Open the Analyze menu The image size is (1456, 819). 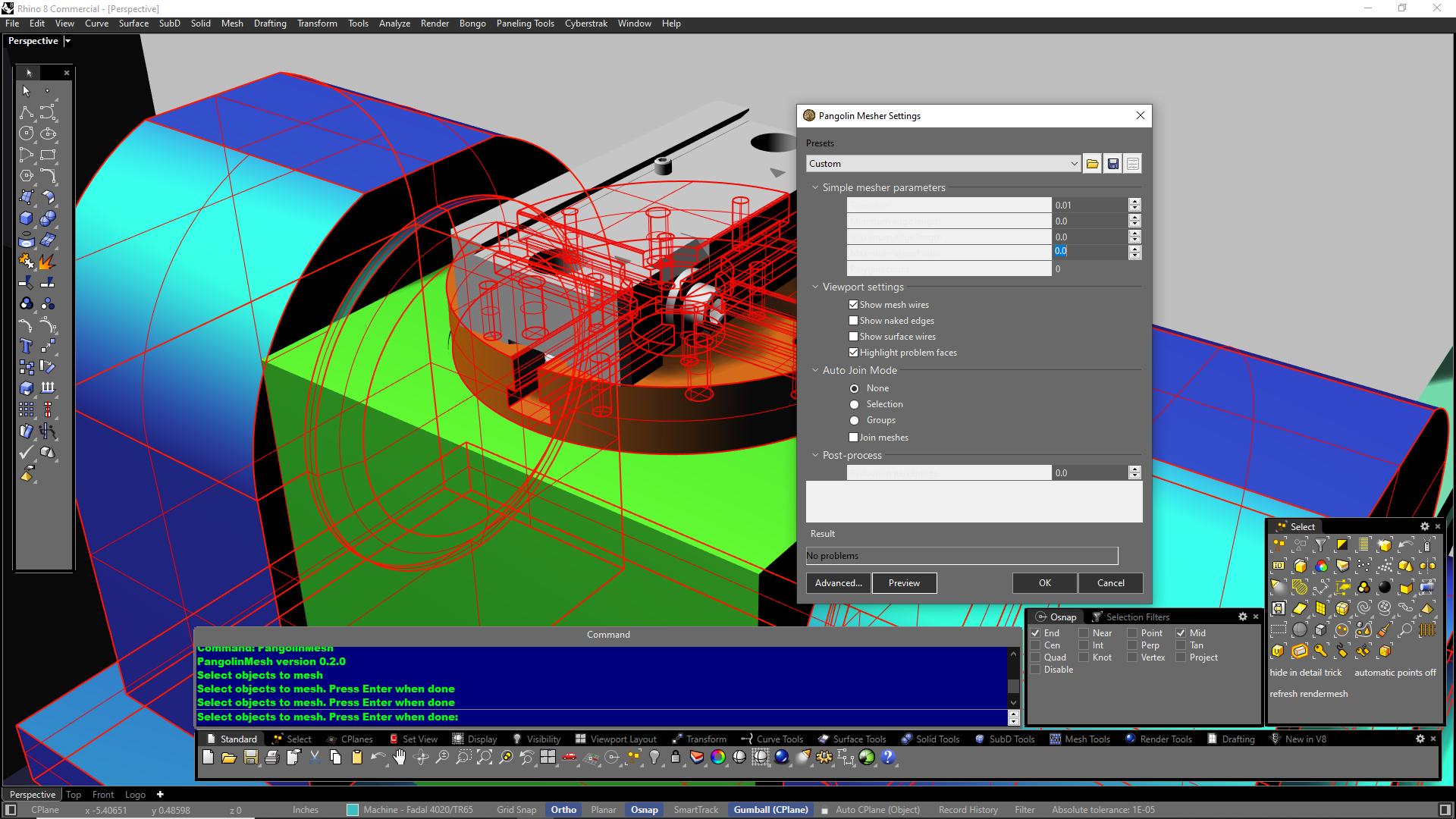click(394, 24)
